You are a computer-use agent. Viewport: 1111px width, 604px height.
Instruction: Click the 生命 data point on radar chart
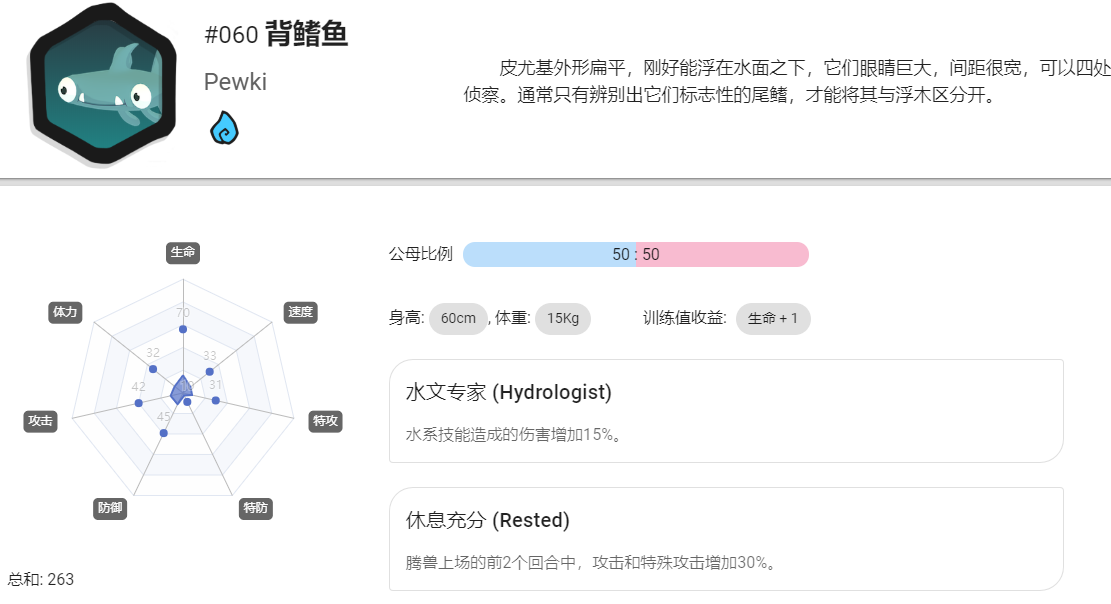coord(183,329)
